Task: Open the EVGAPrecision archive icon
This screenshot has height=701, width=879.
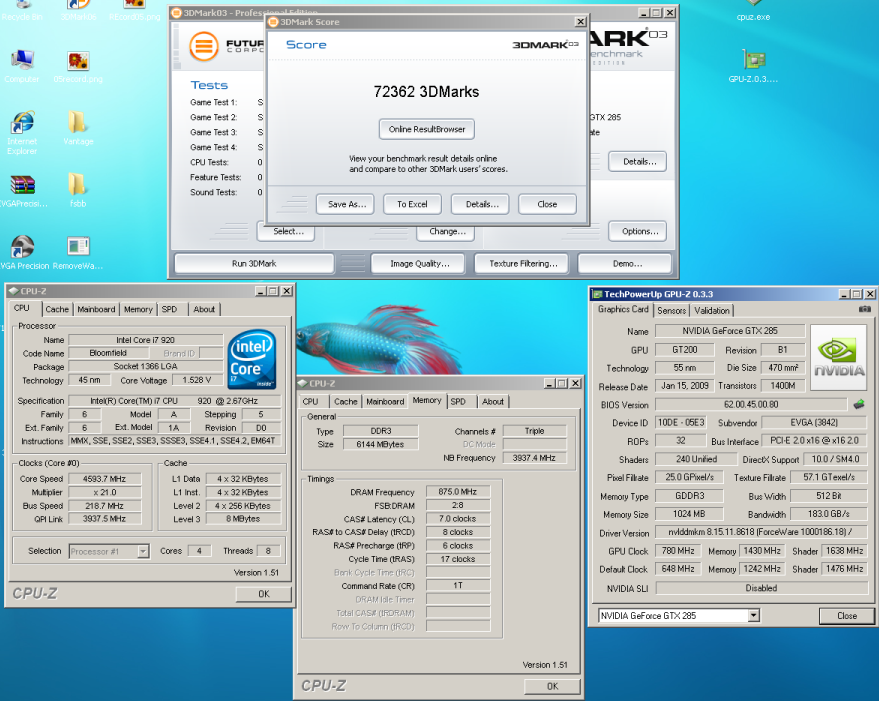Action: pyautogui.click(x=23, y=191)
